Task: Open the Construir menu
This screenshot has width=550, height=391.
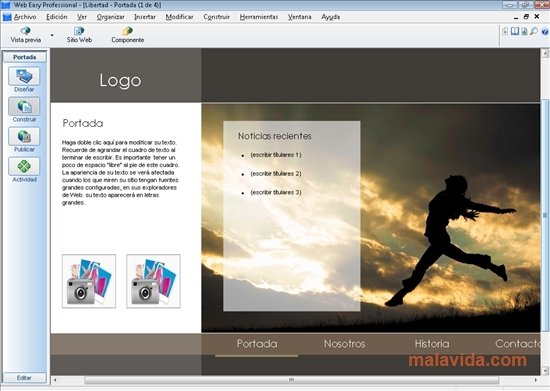Action: tap(216, 17)
